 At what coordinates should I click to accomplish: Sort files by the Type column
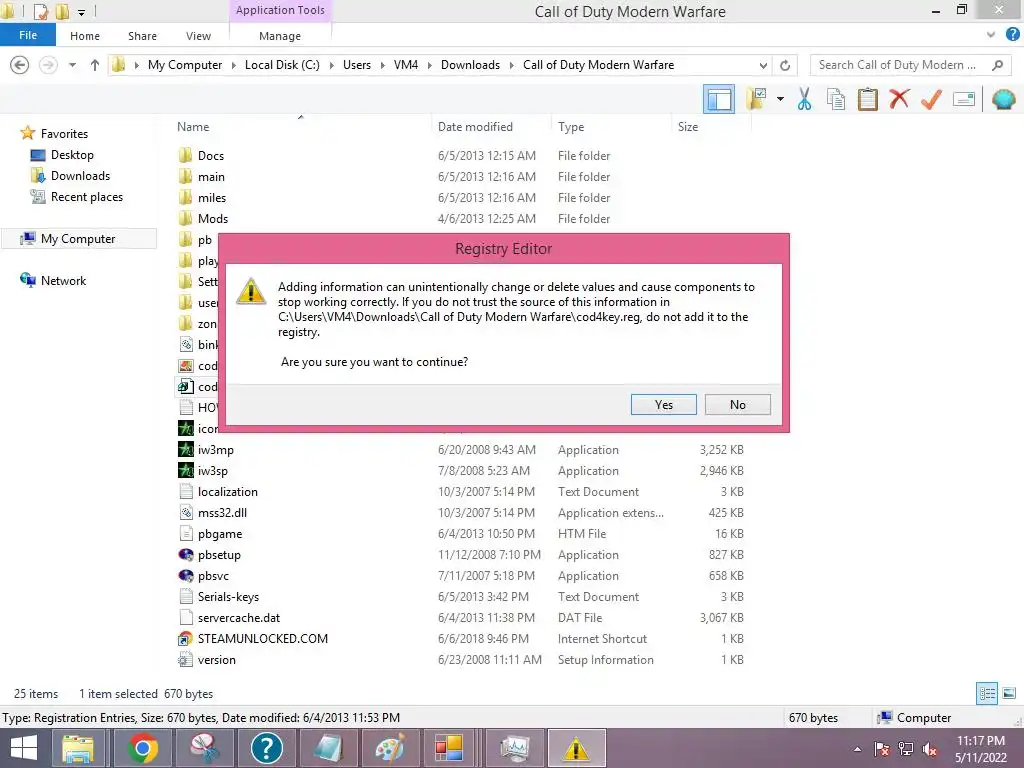[571, 127]
